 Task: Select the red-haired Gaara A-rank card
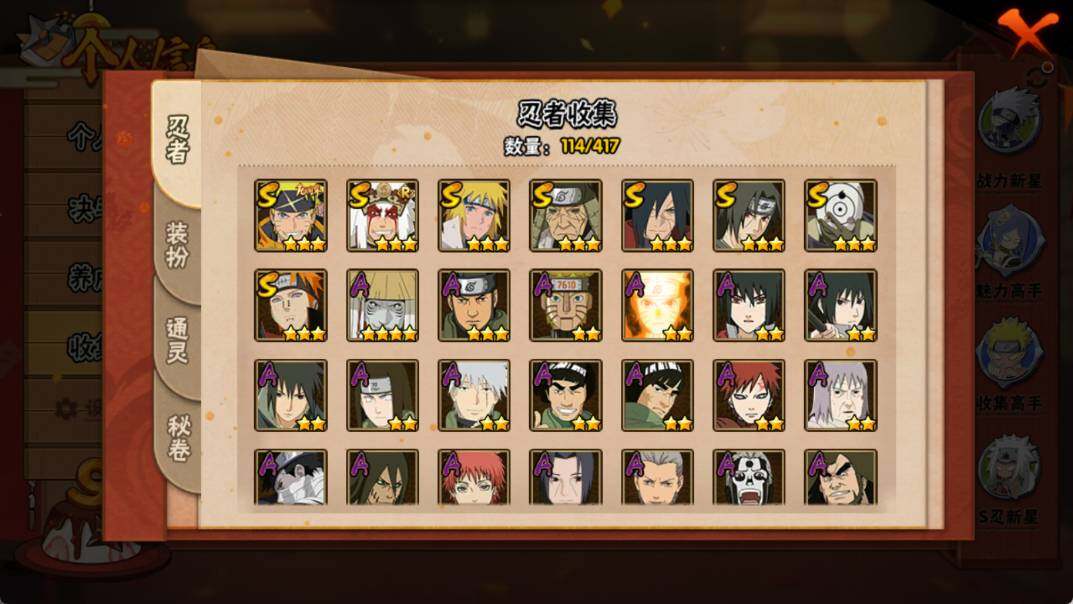[x=749, y=395]
